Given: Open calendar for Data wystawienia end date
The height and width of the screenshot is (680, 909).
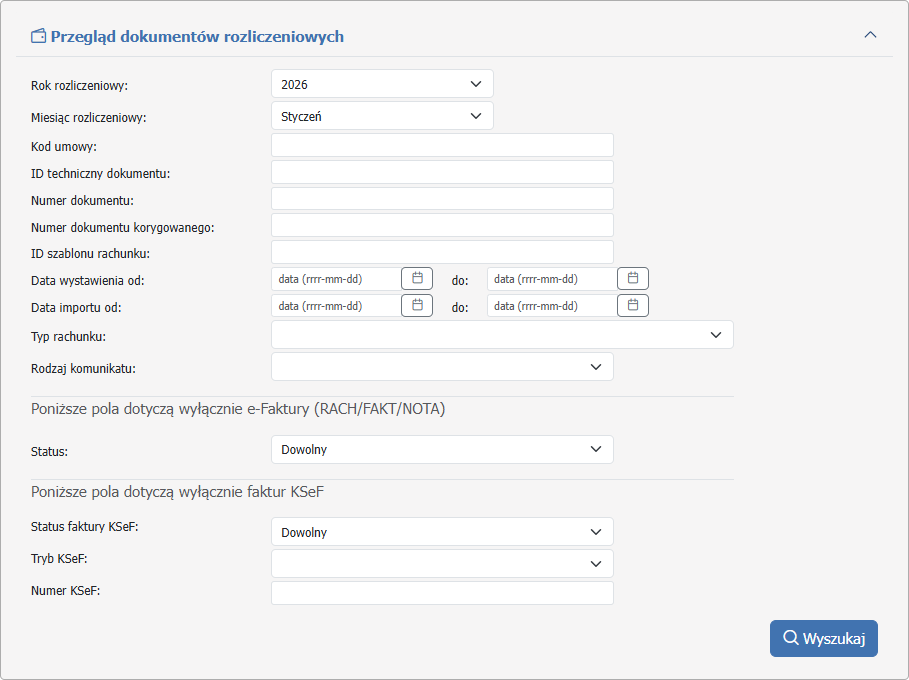Looking at the screenshot, I should tap(633, 279).
